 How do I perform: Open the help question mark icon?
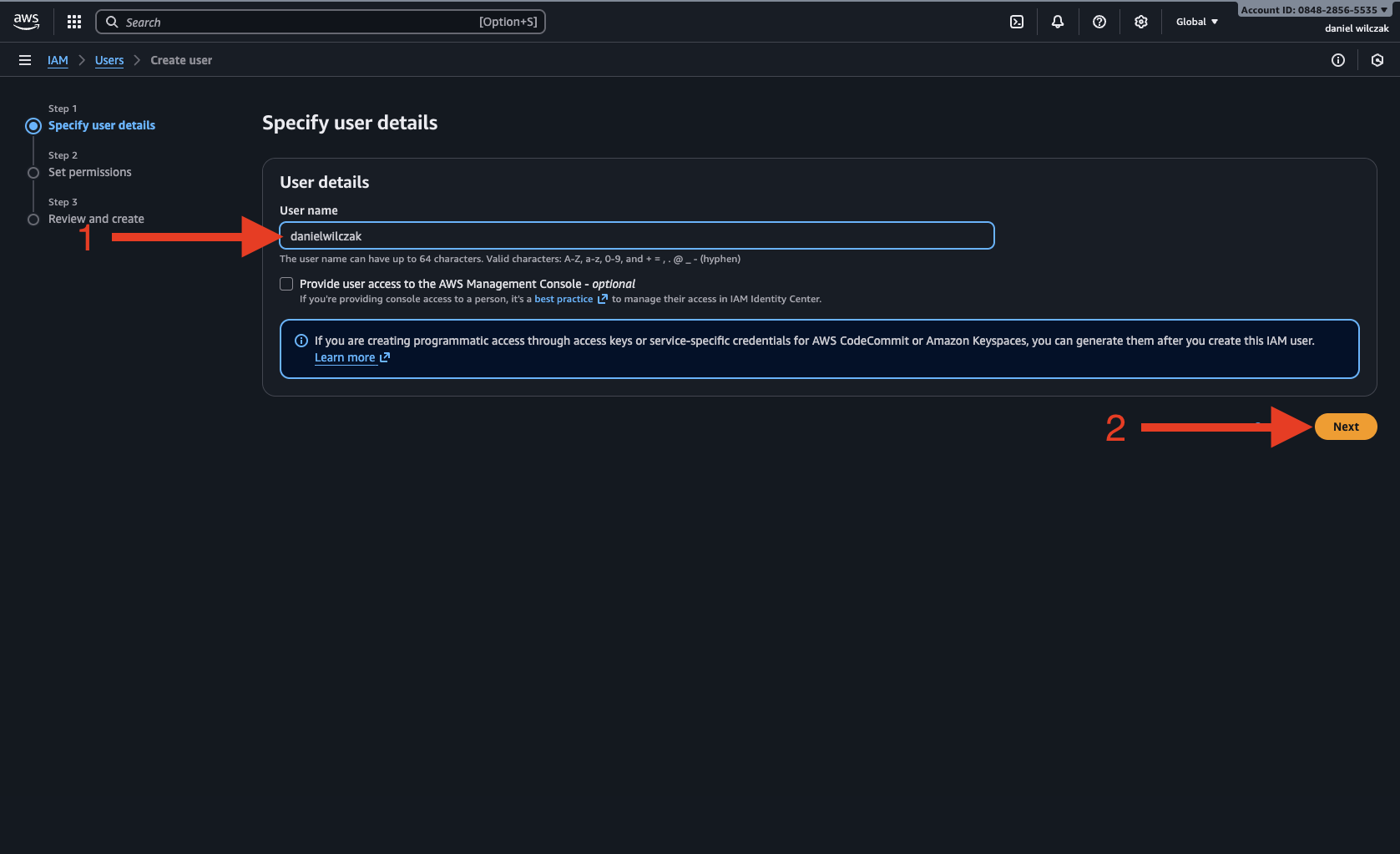[1099, 22]
